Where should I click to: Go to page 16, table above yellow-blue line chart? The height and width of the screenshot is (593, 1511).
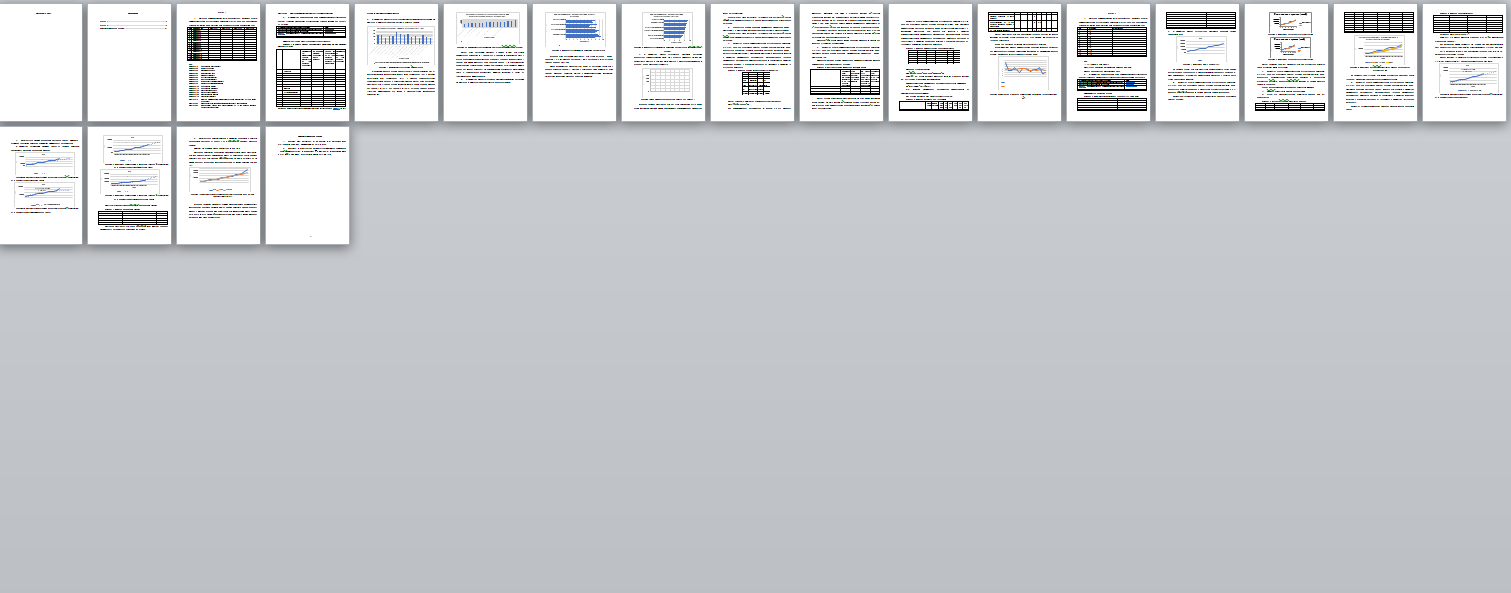pyautogui.click(x=1376, y=63)
